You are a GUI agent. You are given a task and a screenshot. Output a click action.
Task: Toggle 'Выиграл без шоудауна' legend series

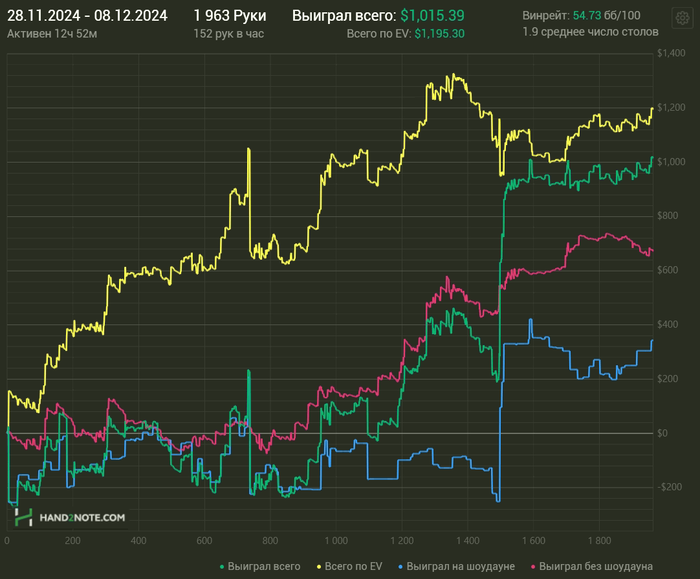[x=592, y=567]
